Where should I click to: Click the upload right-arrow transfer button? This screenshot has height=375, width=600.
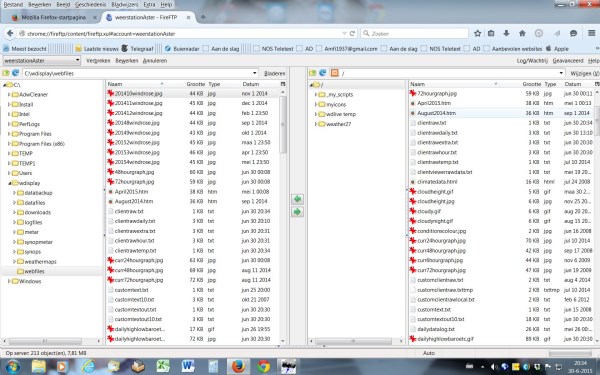coord(297,212)
